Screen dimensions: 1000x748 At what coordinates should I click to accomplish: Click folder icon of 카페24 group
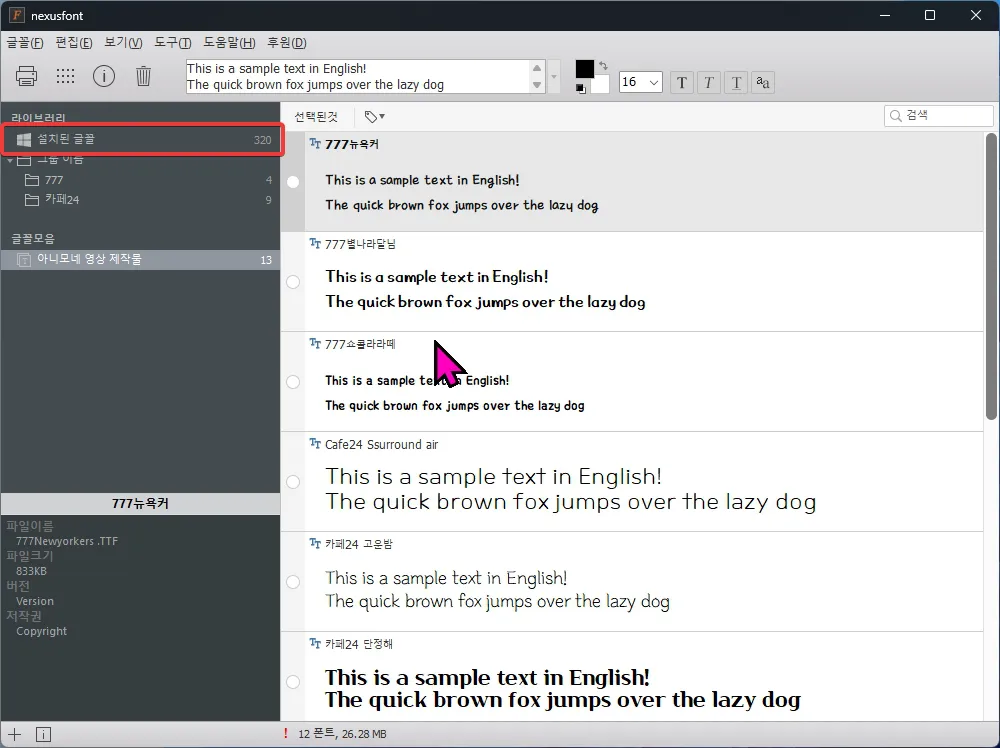[x=32, y=200]
